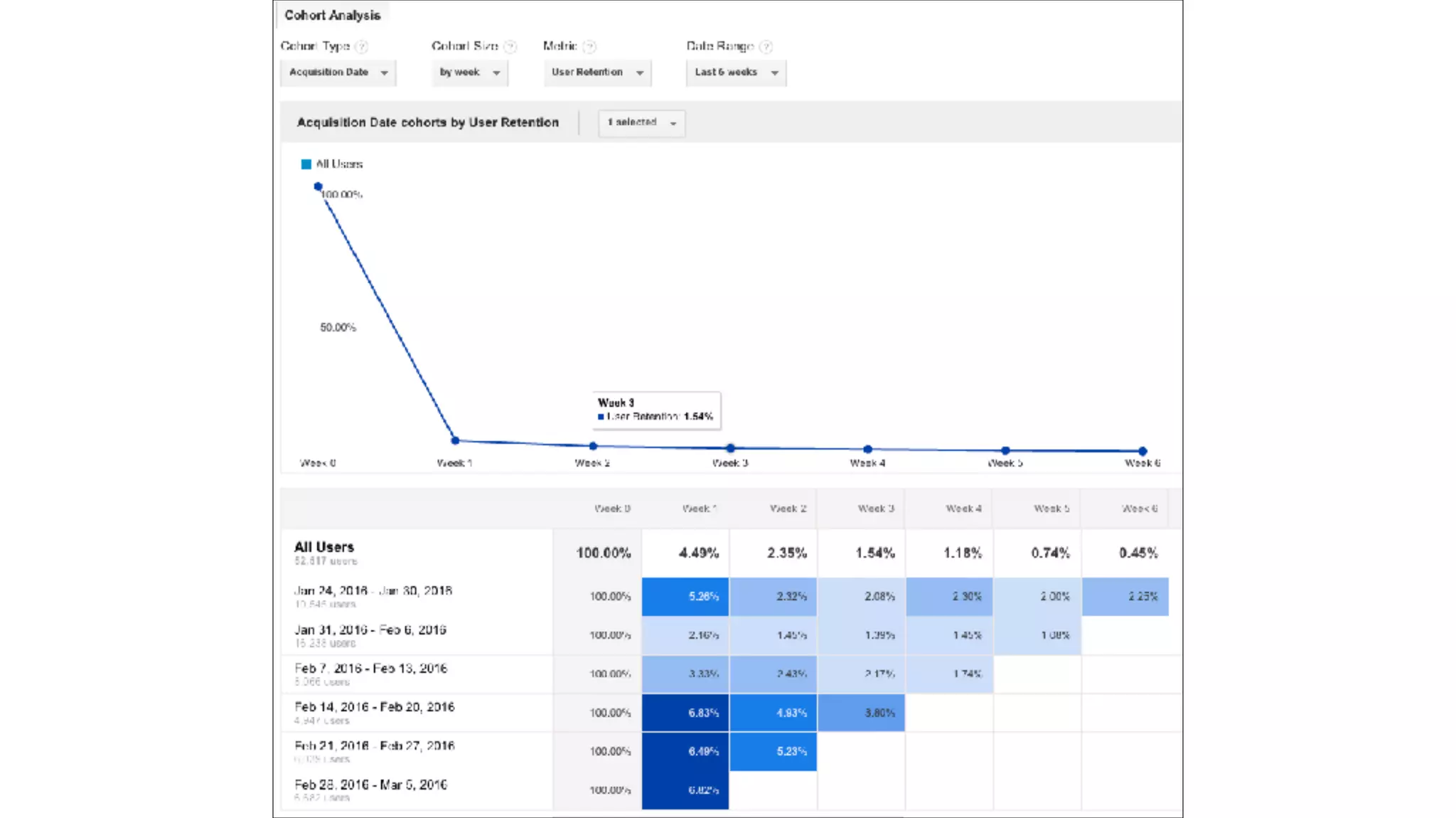
Task: Click the Week 6 chart data point
Action: (1142, 451)
